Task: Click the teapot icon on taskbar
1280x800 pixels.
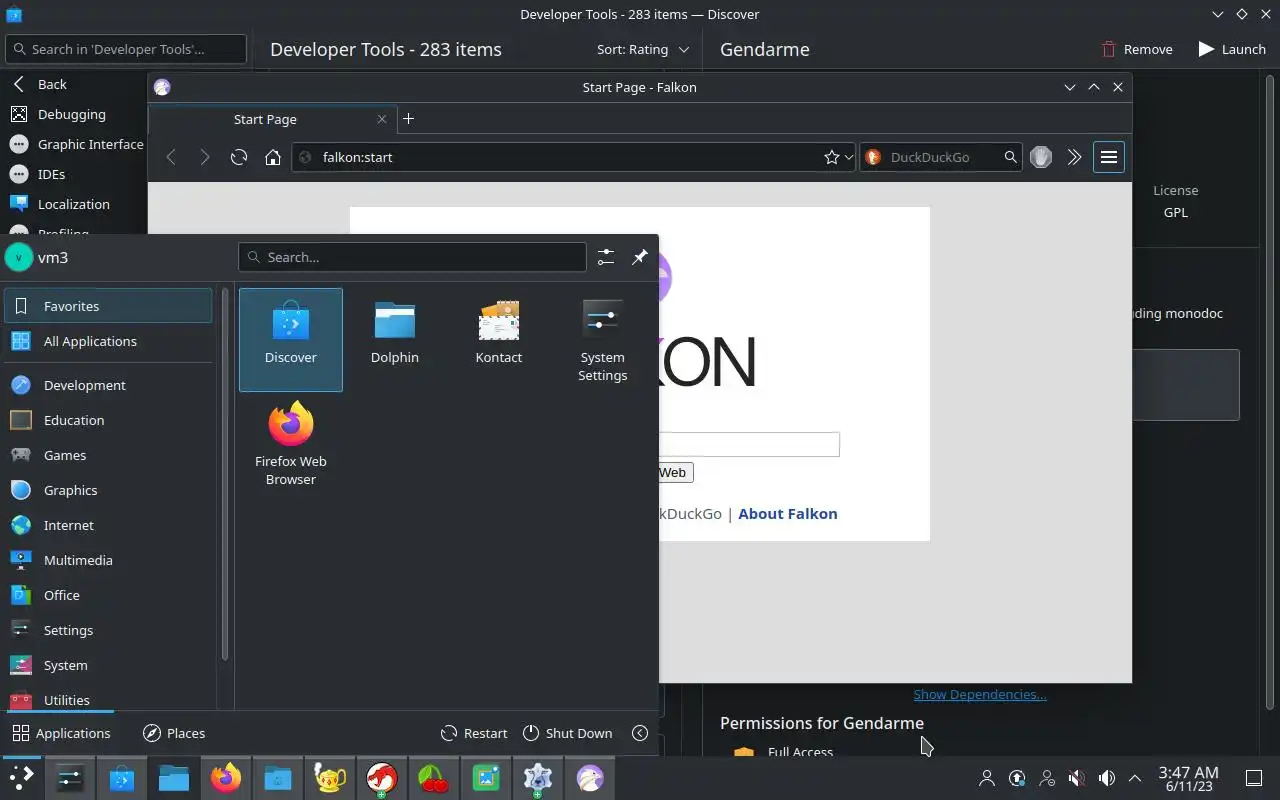Action: (330, 777)
